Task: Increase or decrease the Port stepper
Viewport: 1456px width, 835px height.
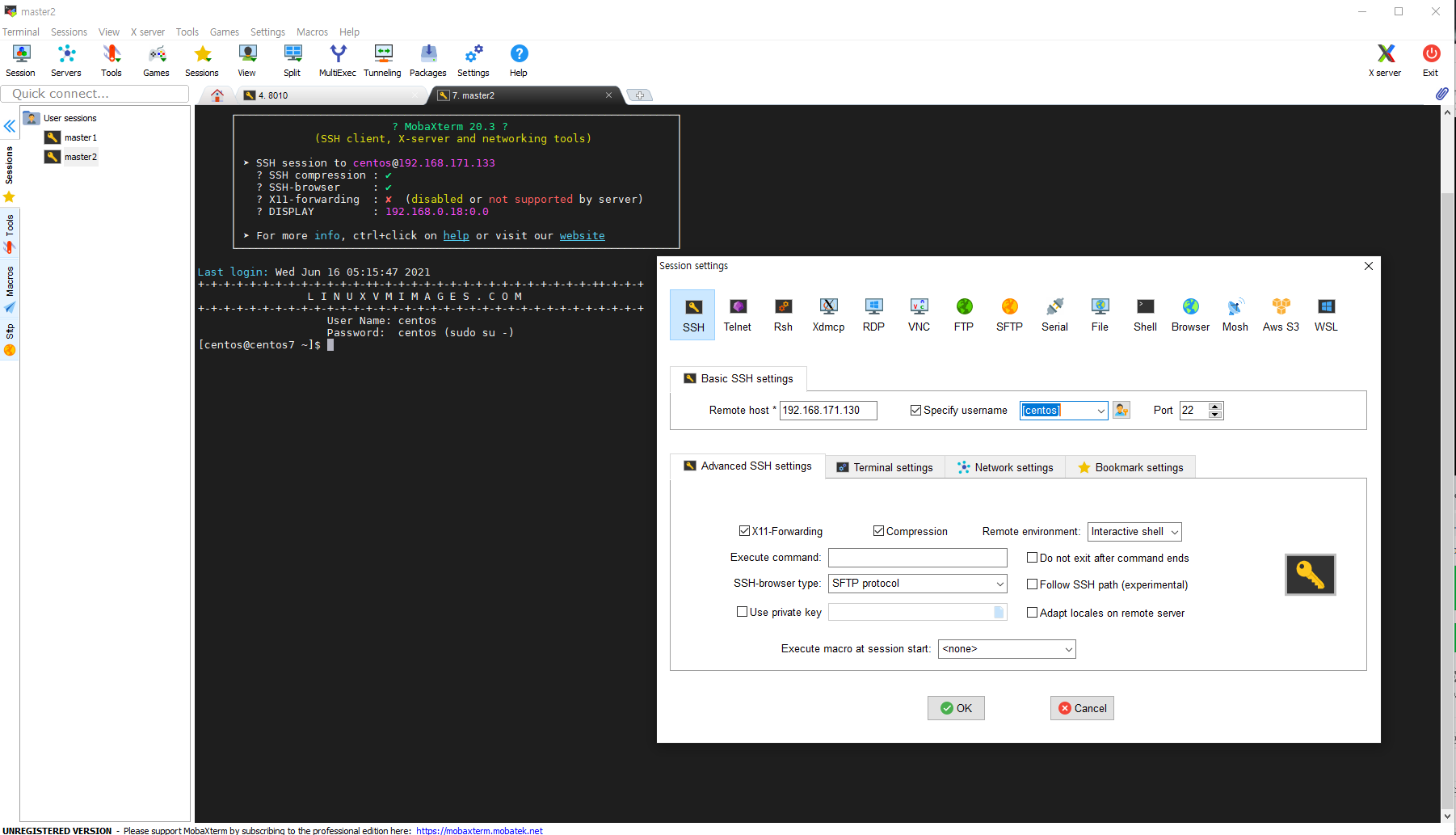Action: pos(1215,411)
